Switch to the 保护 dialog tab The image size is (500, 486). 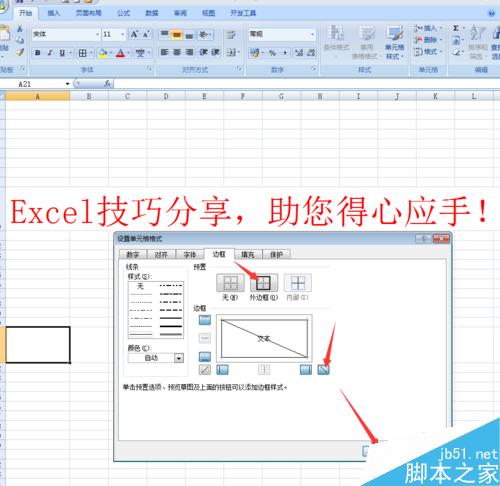(276, 254)
